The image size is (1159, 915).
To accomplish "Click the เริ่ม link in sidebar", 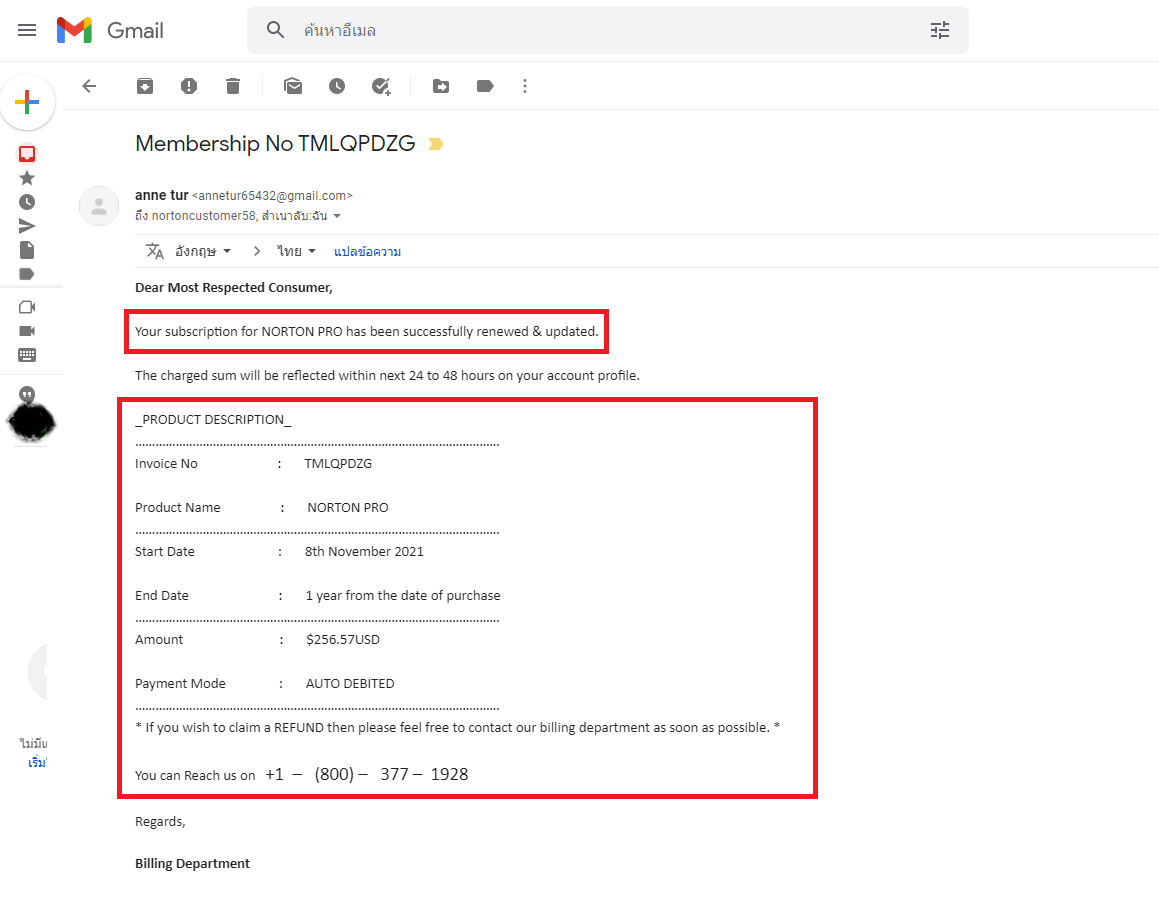I will (37, 762).
